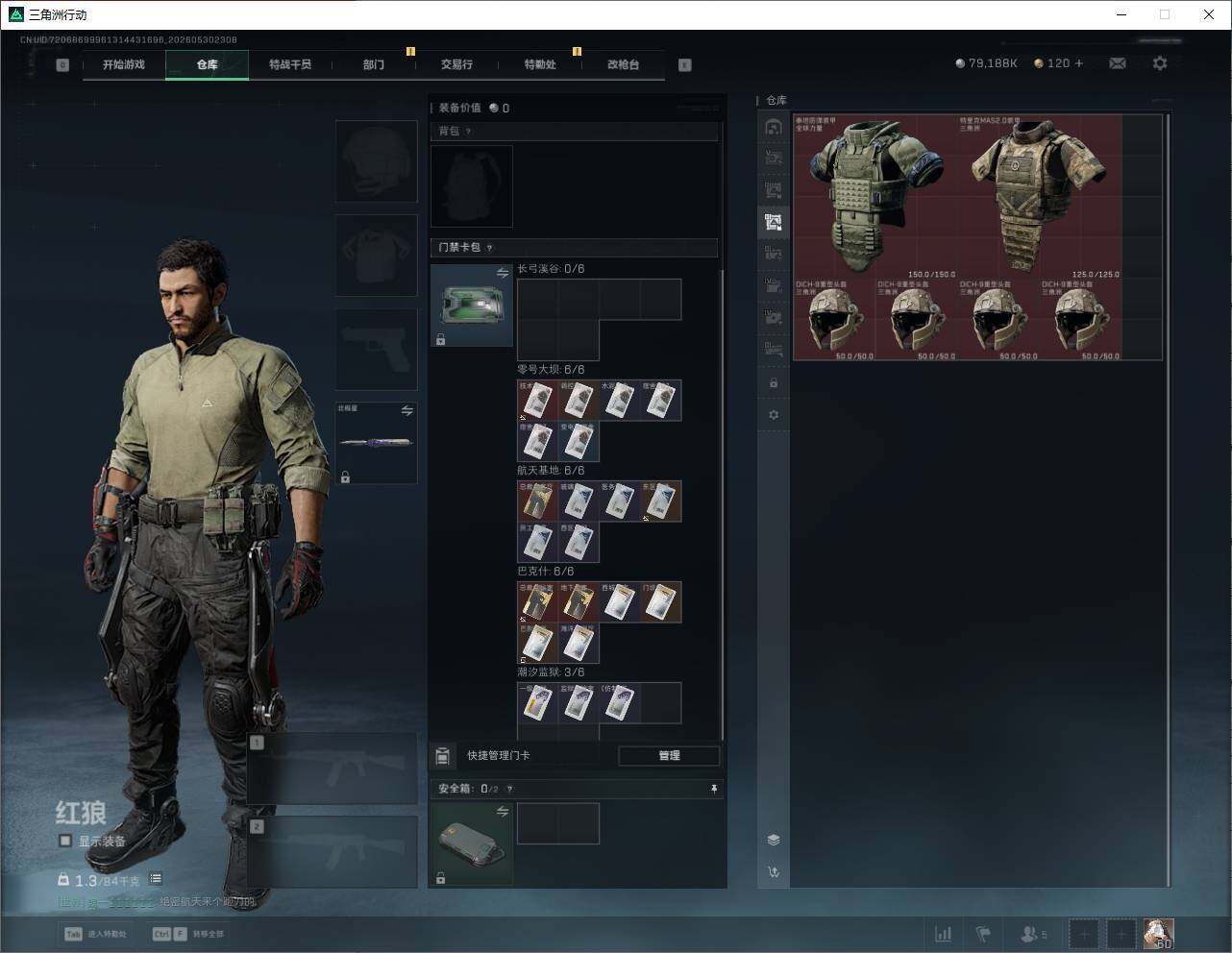The image size is (1232, 953).
Task: Click the right navigation arrow after 改枪台
Action: 685,65
